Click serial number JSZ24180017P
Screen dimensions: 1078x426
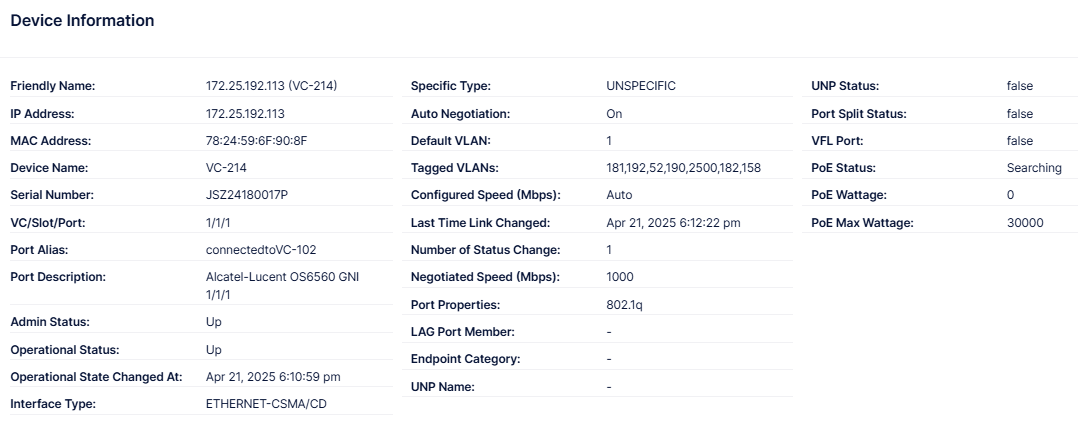pos(246,195)
